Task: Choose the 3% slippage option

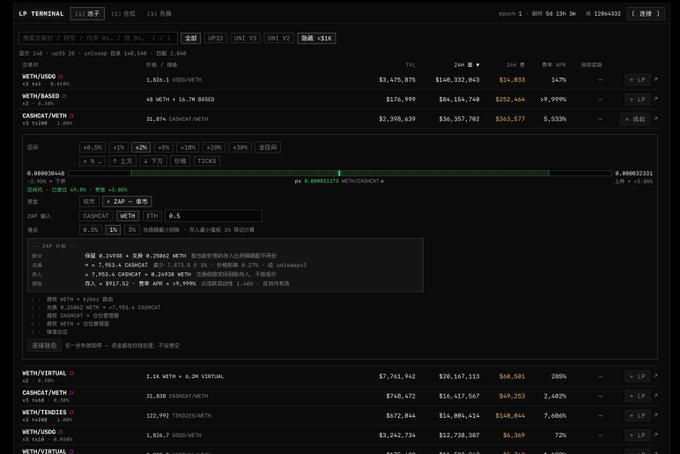Action: [132, 230]
